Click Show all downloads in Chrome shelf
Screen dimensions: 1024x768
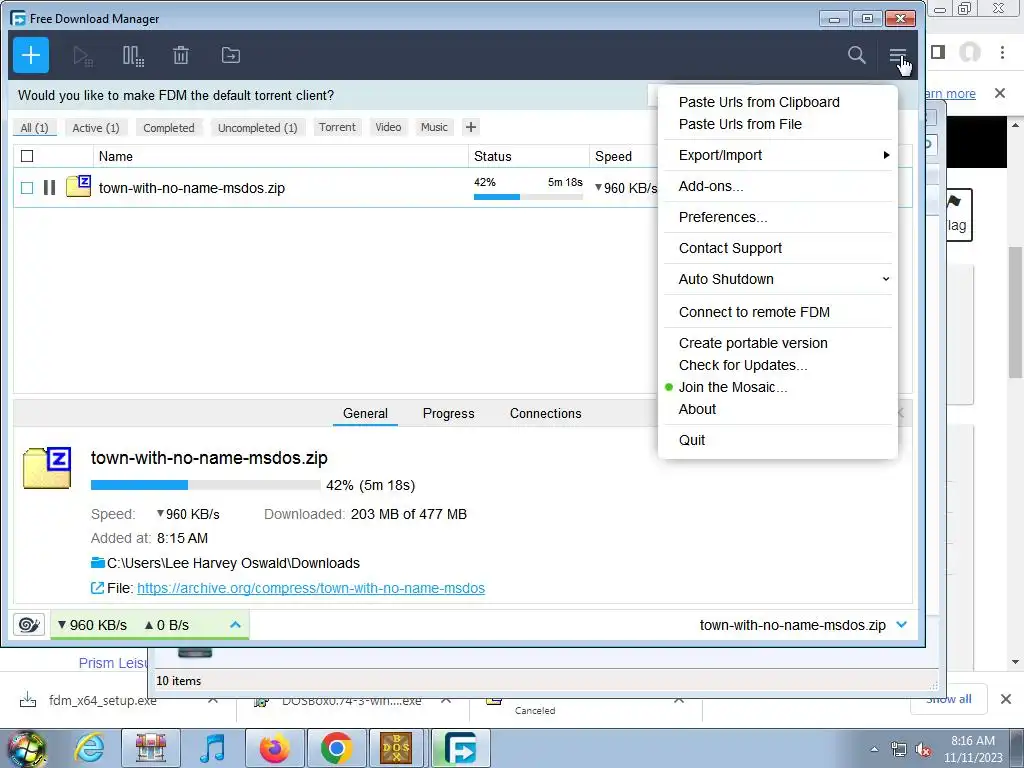948,699
